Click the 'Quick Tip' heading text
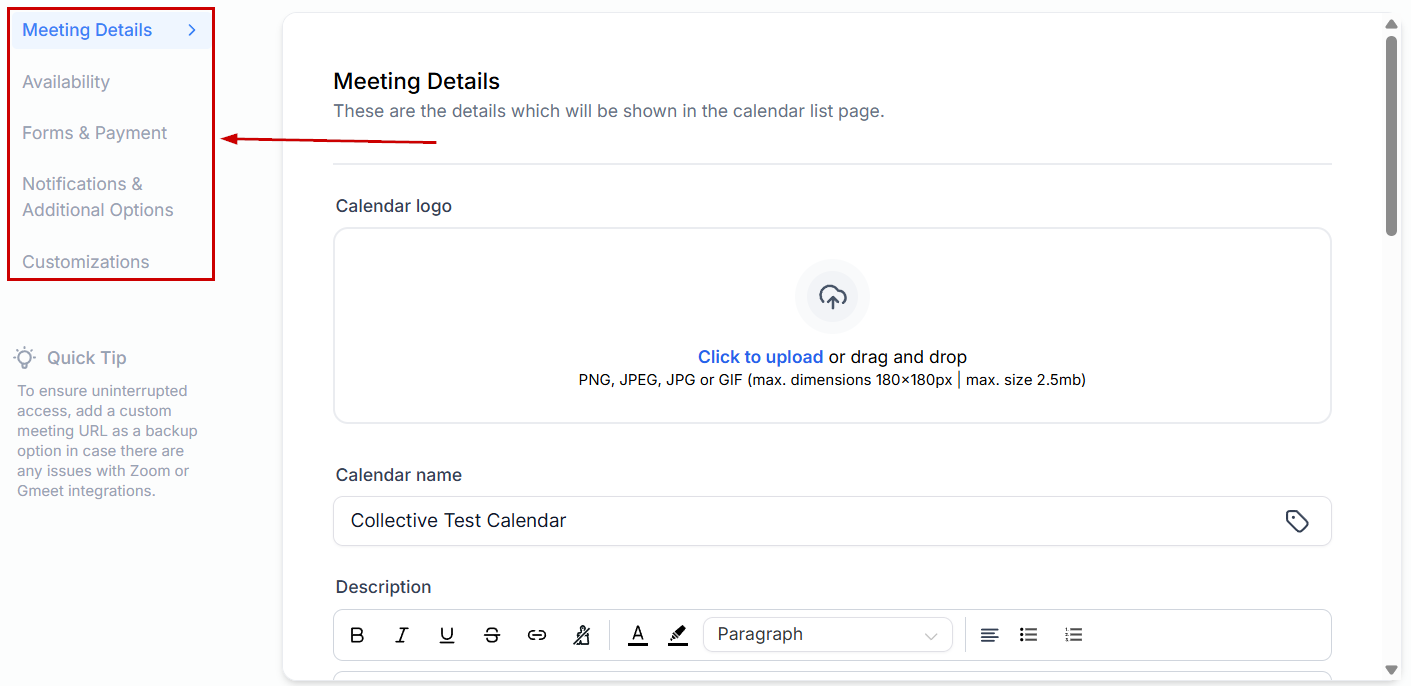Viewport: 1411px width, 686px height. (87, 358)
